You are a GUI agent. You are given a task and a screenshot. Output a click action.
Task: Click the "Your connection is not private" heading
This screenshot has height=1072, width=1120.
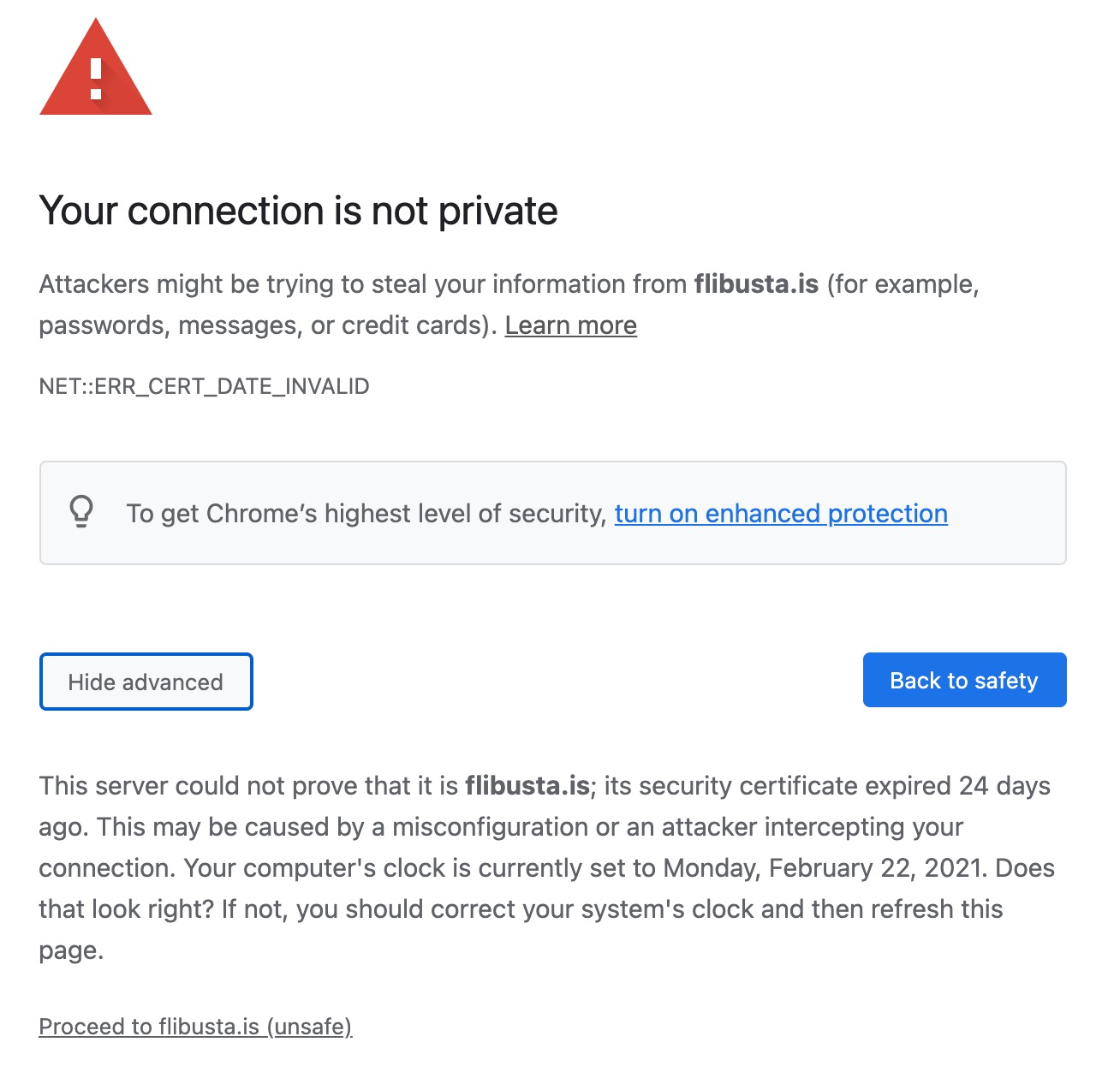(298, 211)
